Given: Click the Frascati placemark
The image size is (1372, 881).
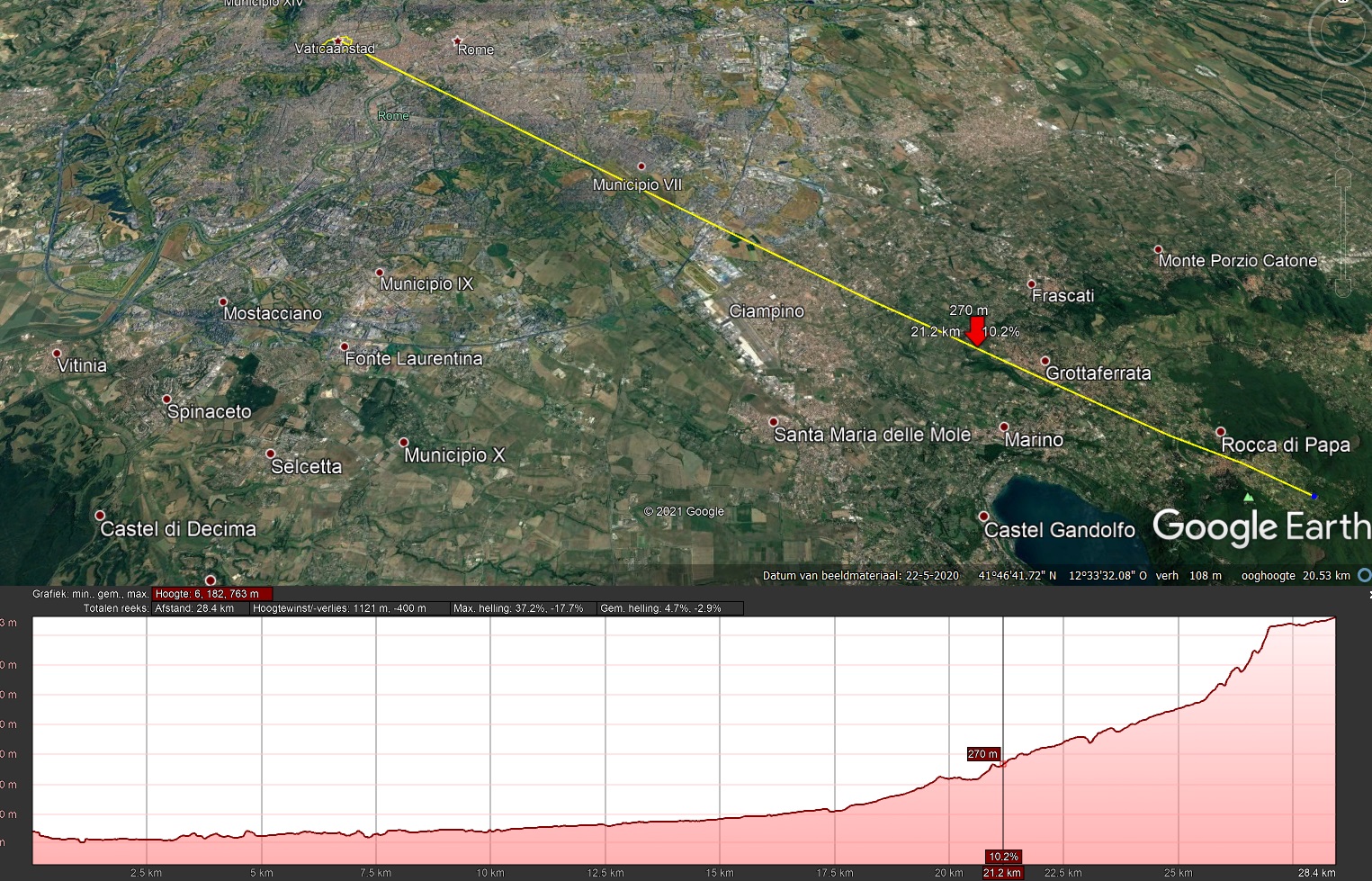Looking at the screenshot, I should 1032,284.
